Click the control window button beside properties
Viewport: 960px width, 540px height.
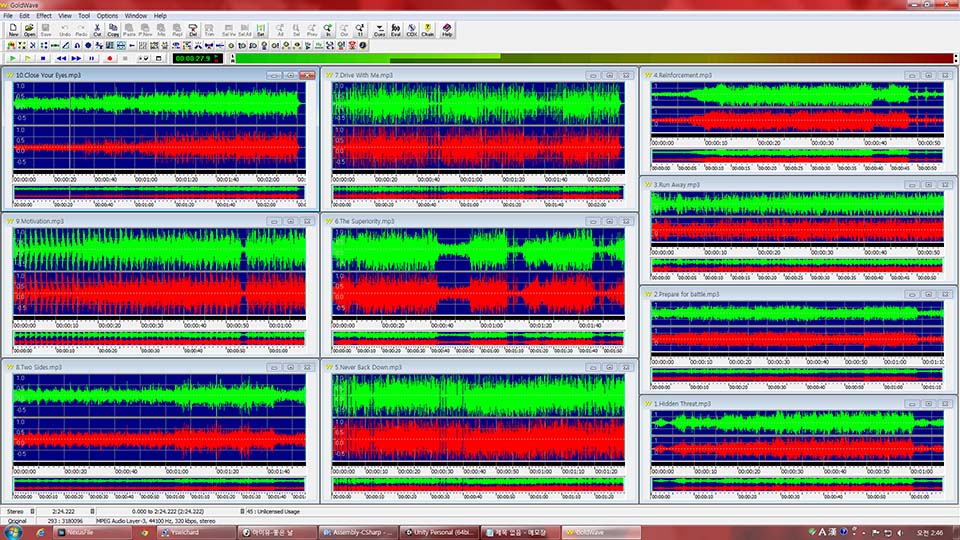[159, 58]
